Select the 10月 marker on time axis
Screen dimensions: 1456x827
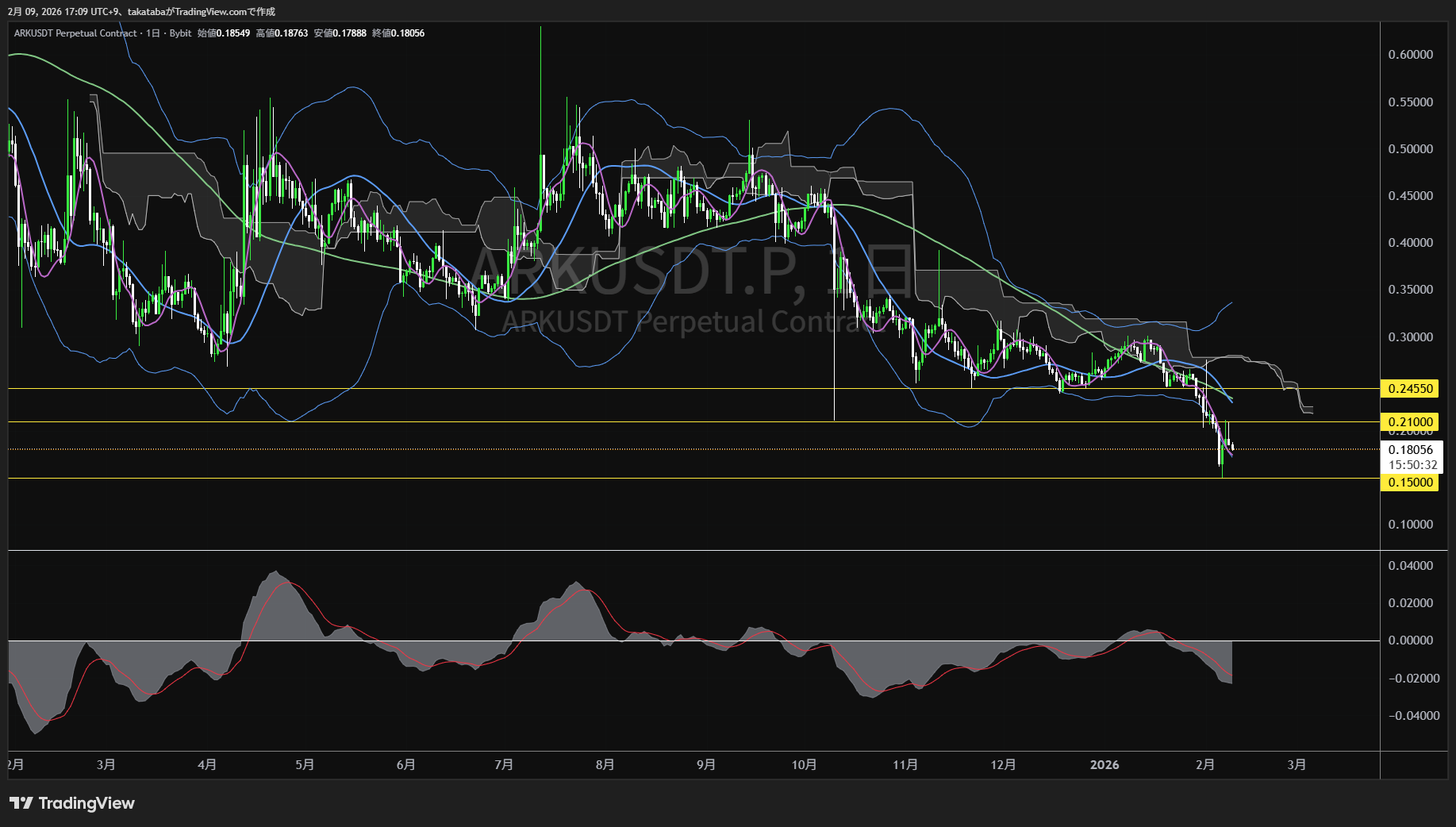pyautogui.click(x=804, y=764)
